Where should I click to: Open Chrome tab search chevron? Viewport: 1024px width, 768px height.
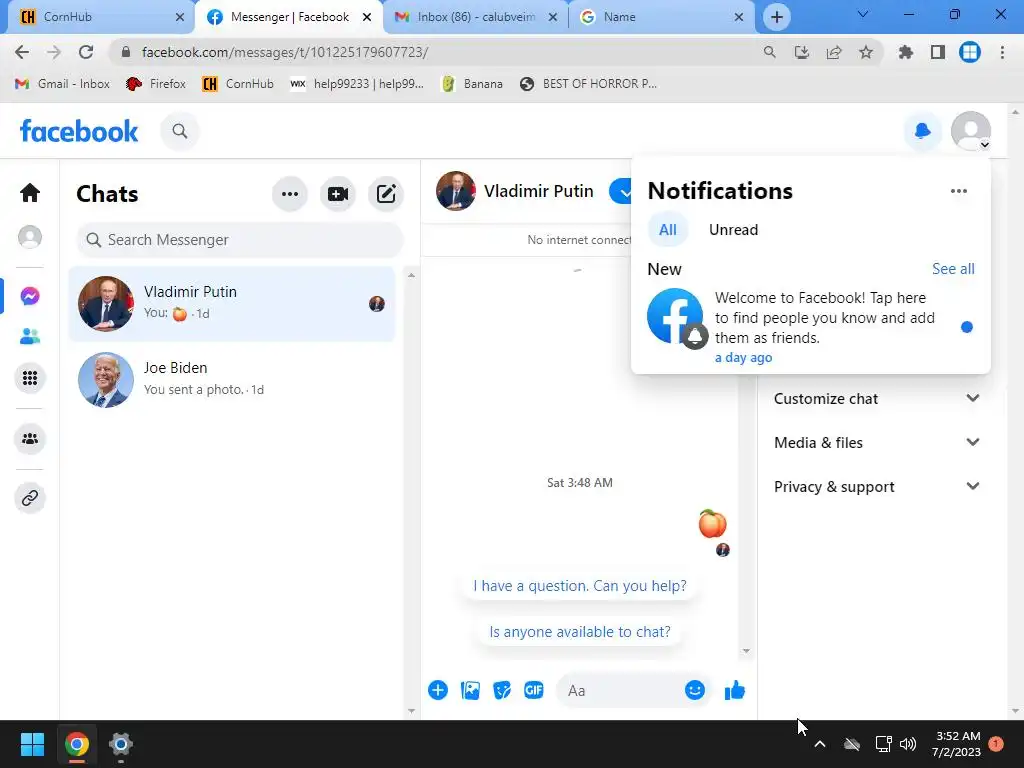tap(863, 14)
